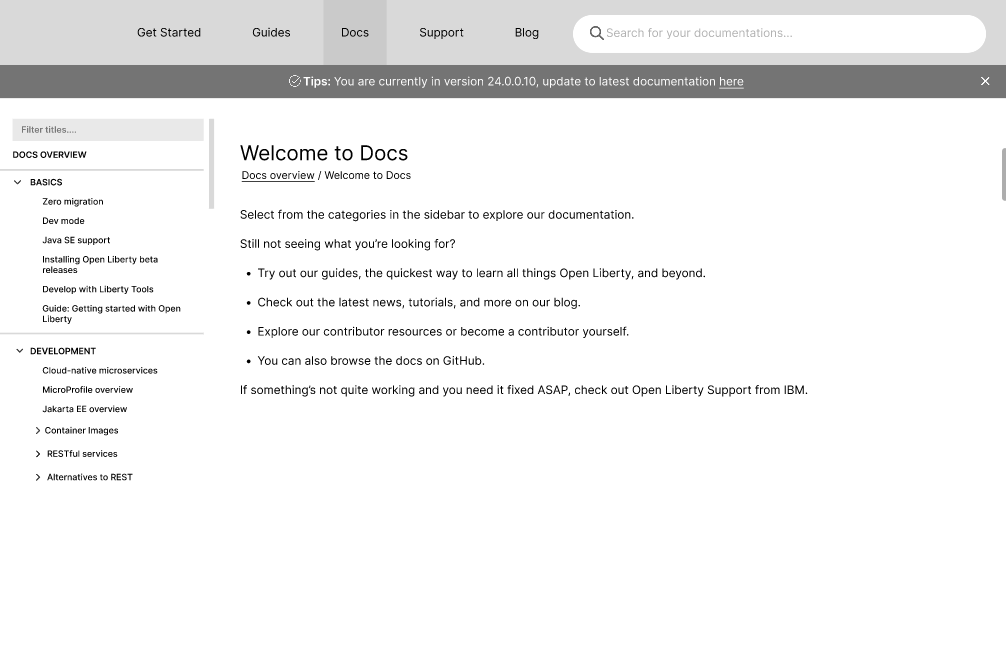The height and width of the screenshot is (646, 1006).
Task: Click the Open Liberty Support from IBM sentence
Action: [x=524, y=390]
